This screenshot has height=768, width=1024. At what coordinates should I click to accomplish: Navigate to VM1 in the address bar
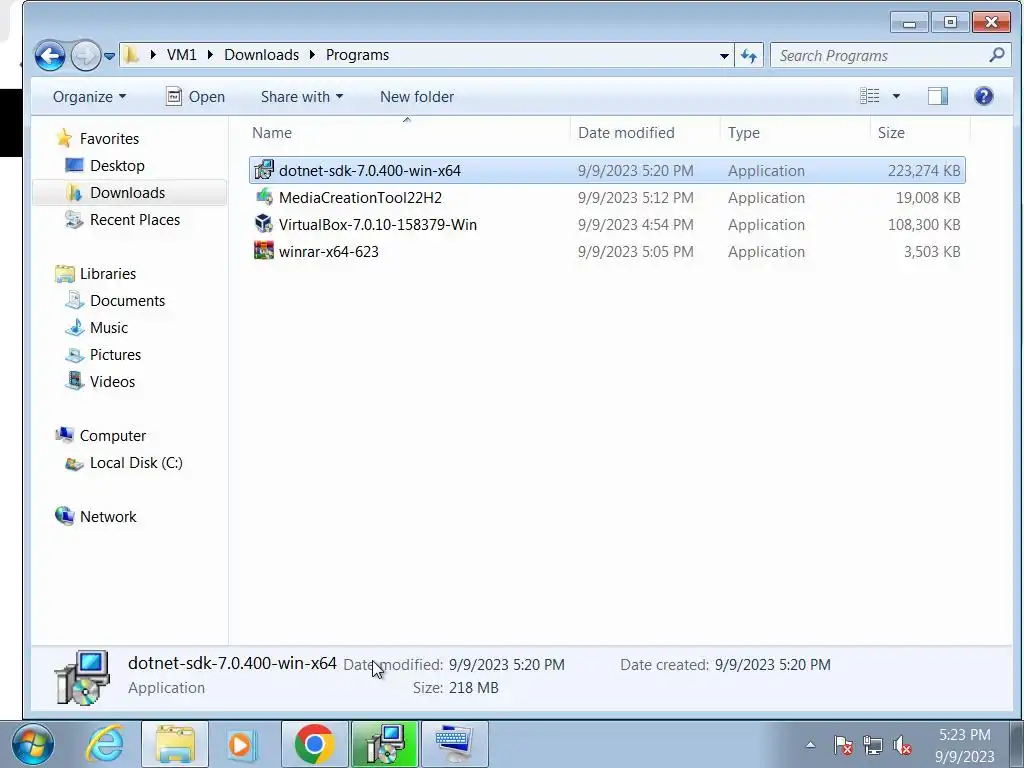point(182,55)
